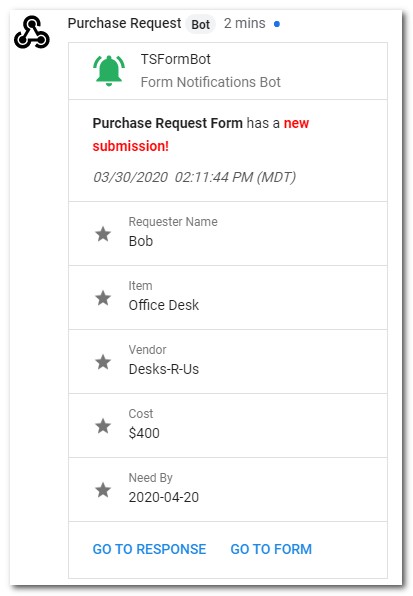Select the Office Desk item value
Screen dimensions: 413x596
[x=164, y=305]
